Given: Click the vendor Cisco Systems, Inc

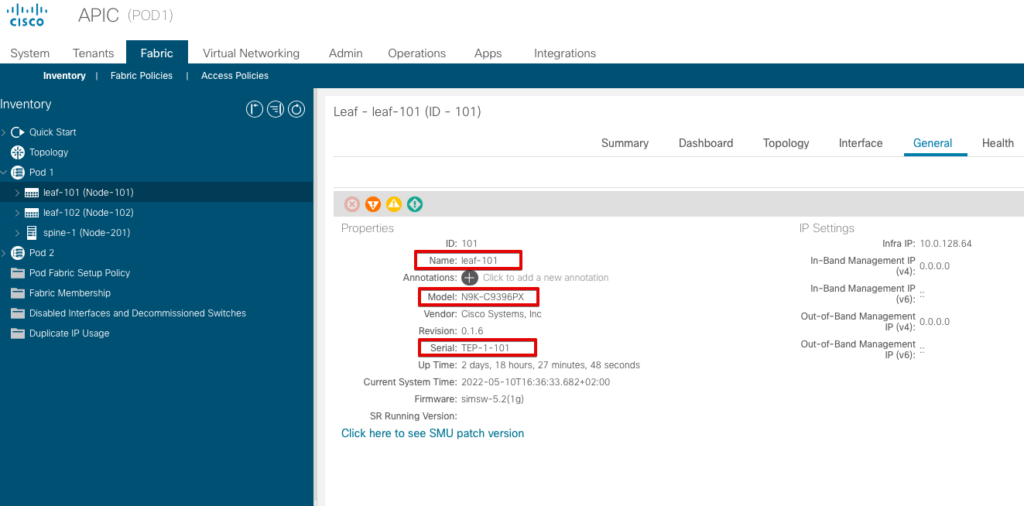Looking at the screenshot, I should point(501,314).
